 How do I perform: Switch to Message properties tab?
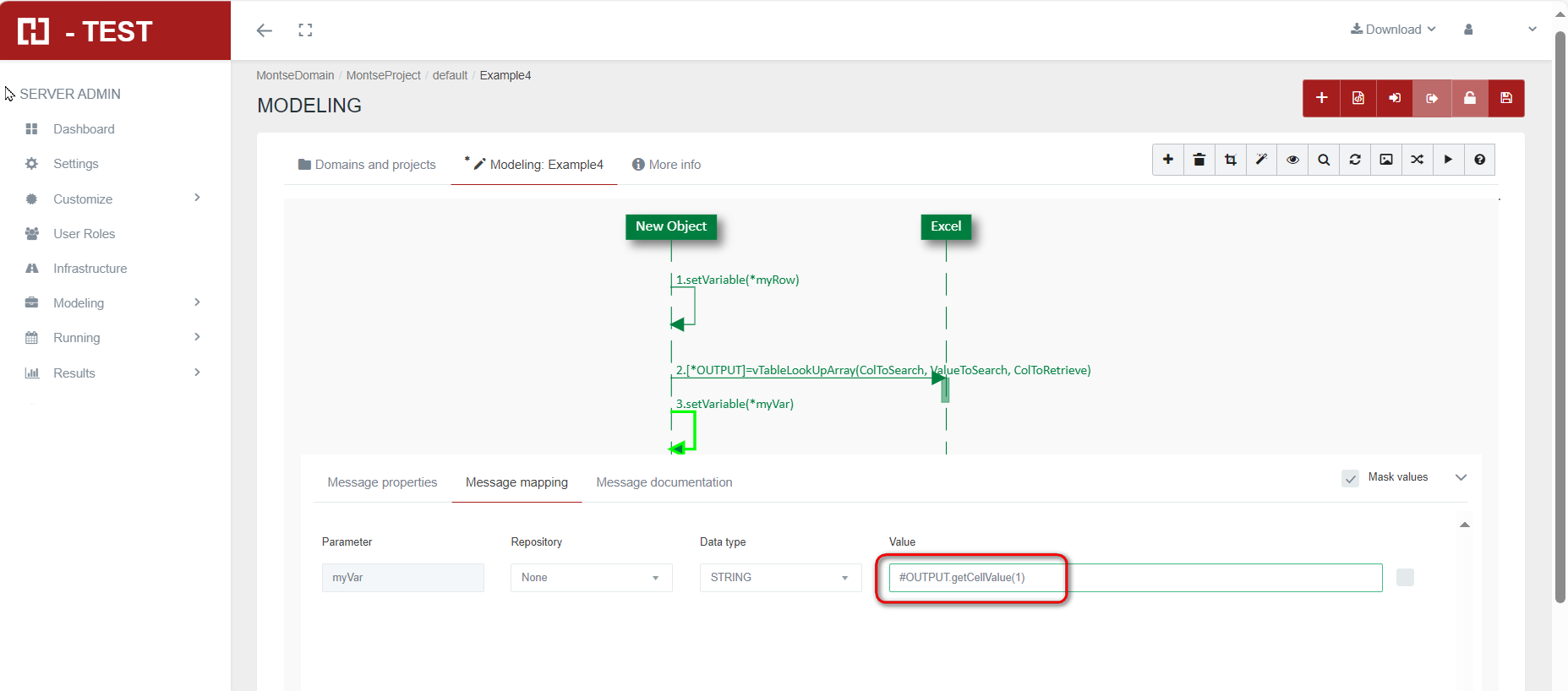(x=382, y=482)
